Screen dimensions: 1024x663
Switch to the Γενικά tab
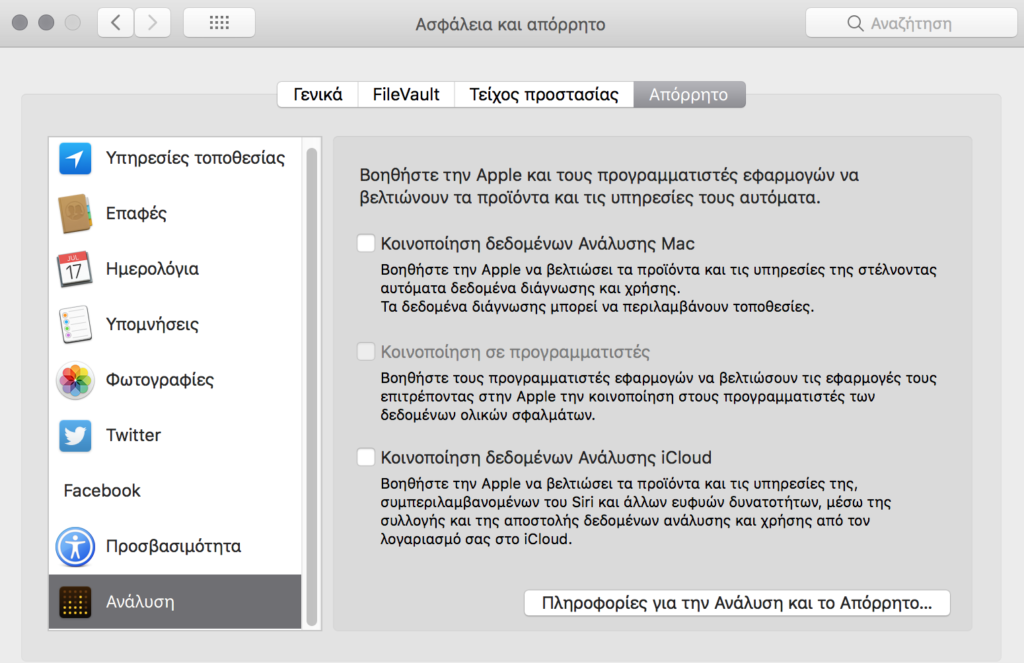click(x=318, y=95)
